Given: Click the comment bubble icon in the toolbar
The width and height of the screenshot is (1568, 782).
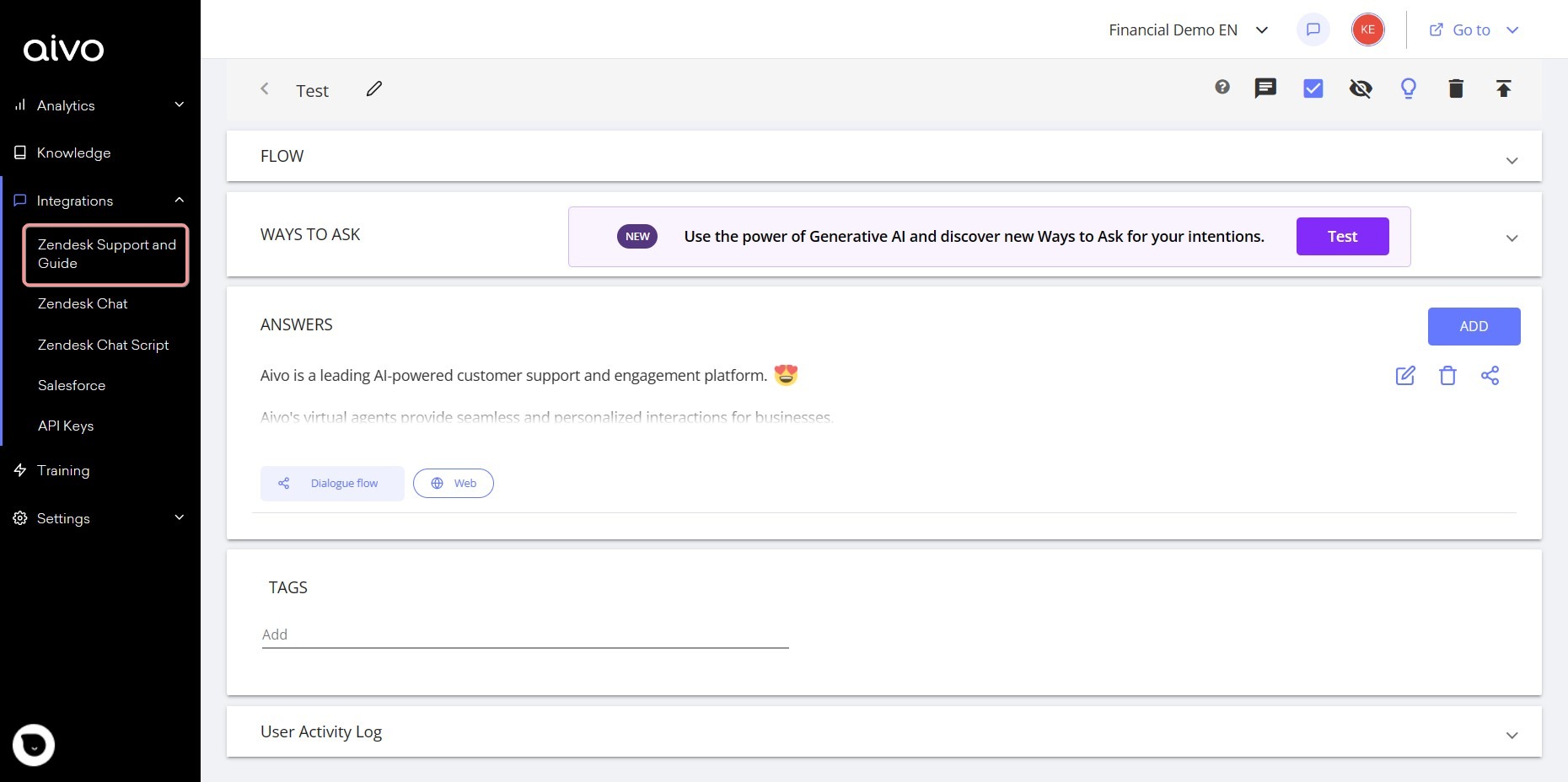Looking at the screenshot, I should pos(1265,88).
